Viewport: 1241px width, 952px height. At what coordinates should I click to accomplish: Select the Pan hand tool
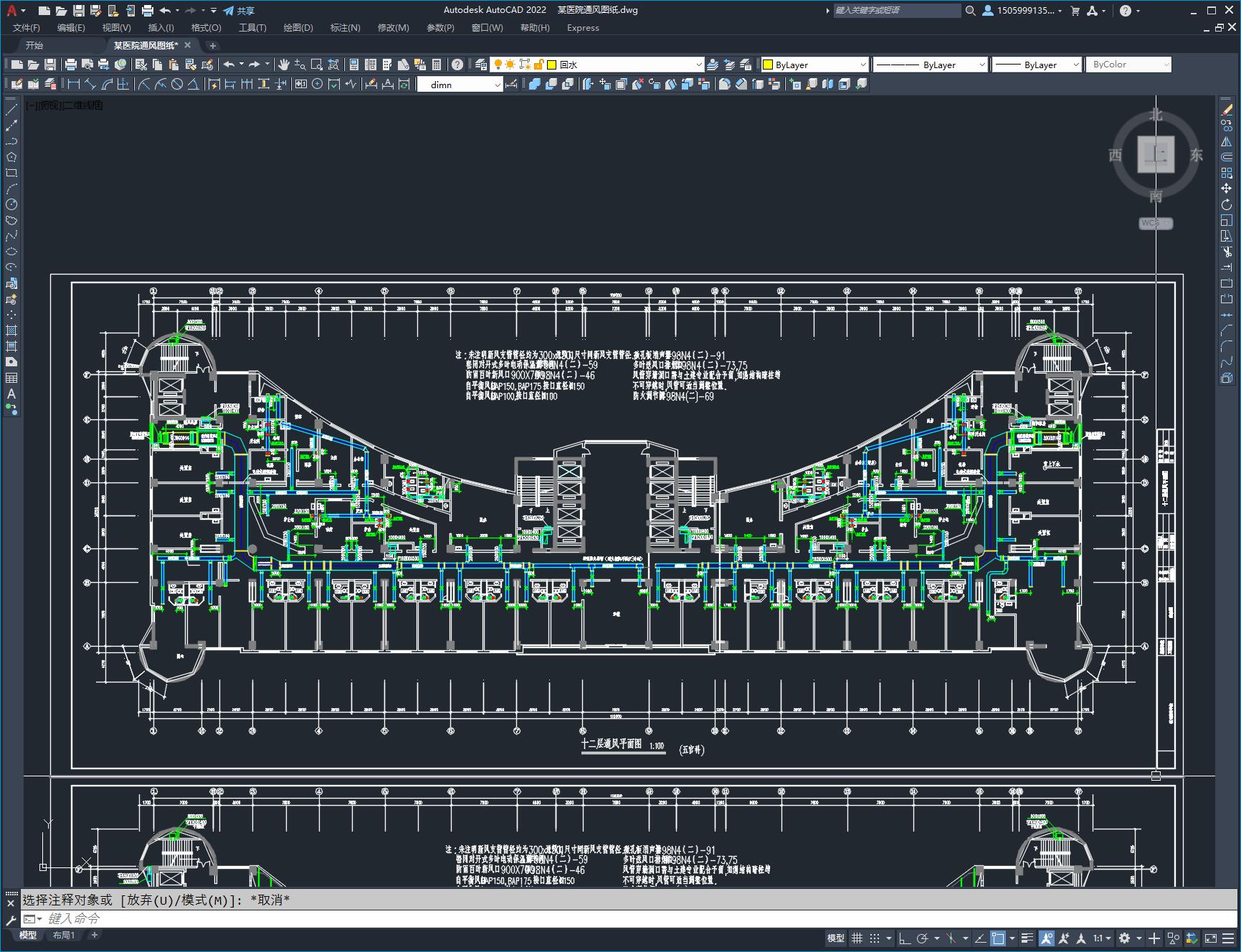coord(284,65)
